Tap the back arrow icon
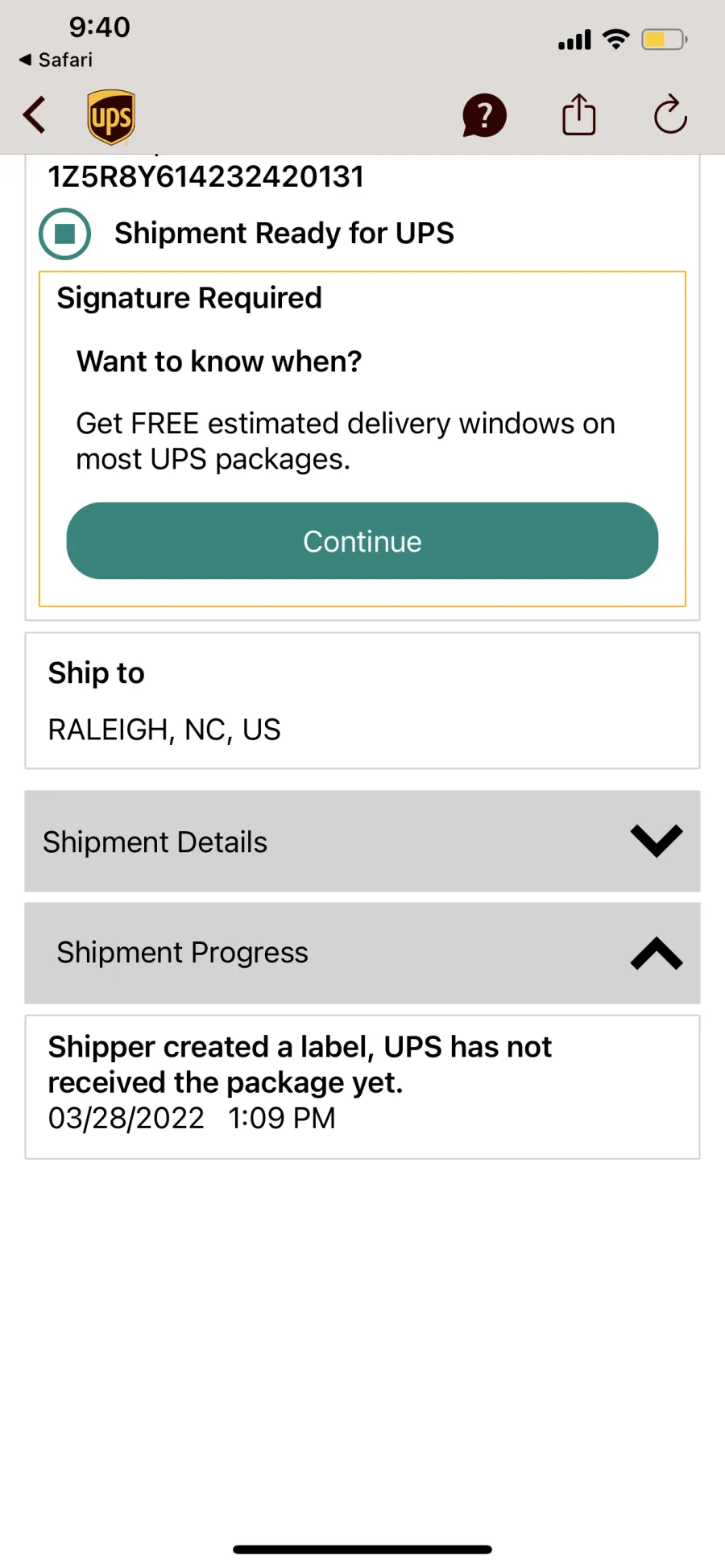The height and width of the screenshot is (1568, 725). pos(35,115)
